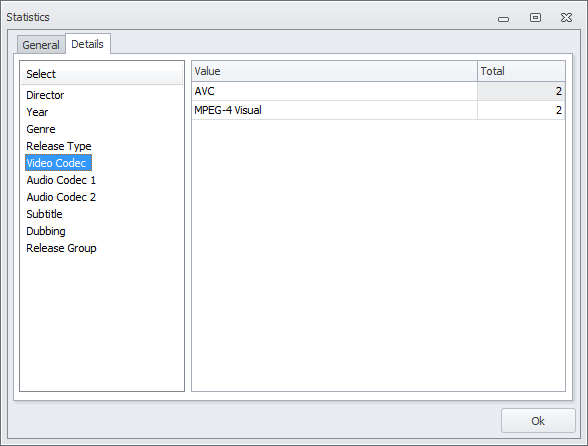This screenshot has height=446, width=588.
Task: Confirm with the Ok button
Action: (538, 421)
